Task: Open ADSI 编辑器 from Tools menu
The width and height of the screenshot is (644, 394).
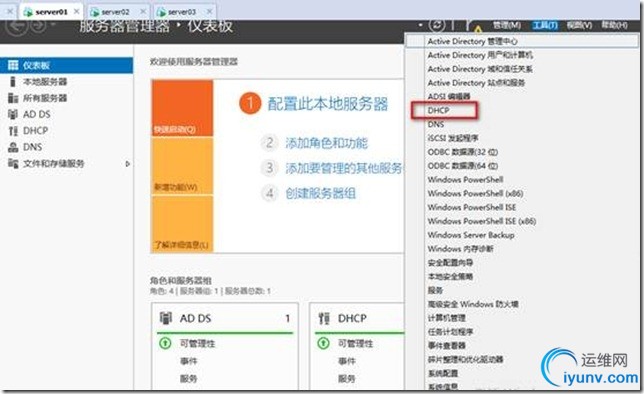Action: pyautogui.click(x=522, y=97)
